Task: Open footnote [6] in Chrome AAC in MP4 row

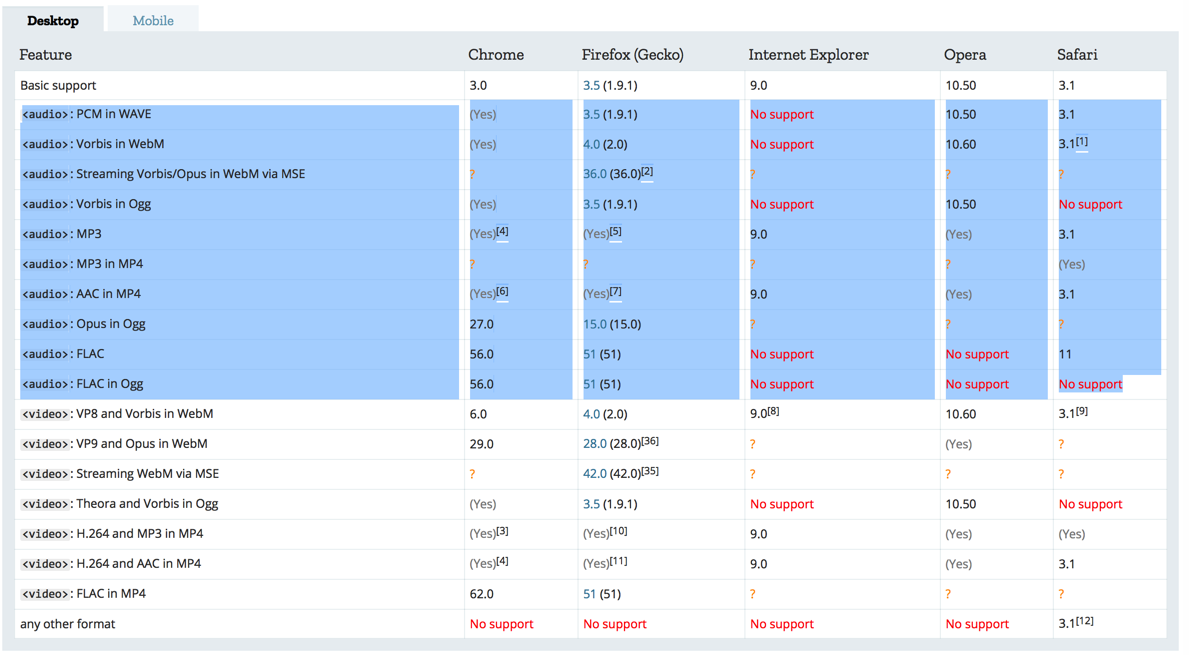Action: 502,291
